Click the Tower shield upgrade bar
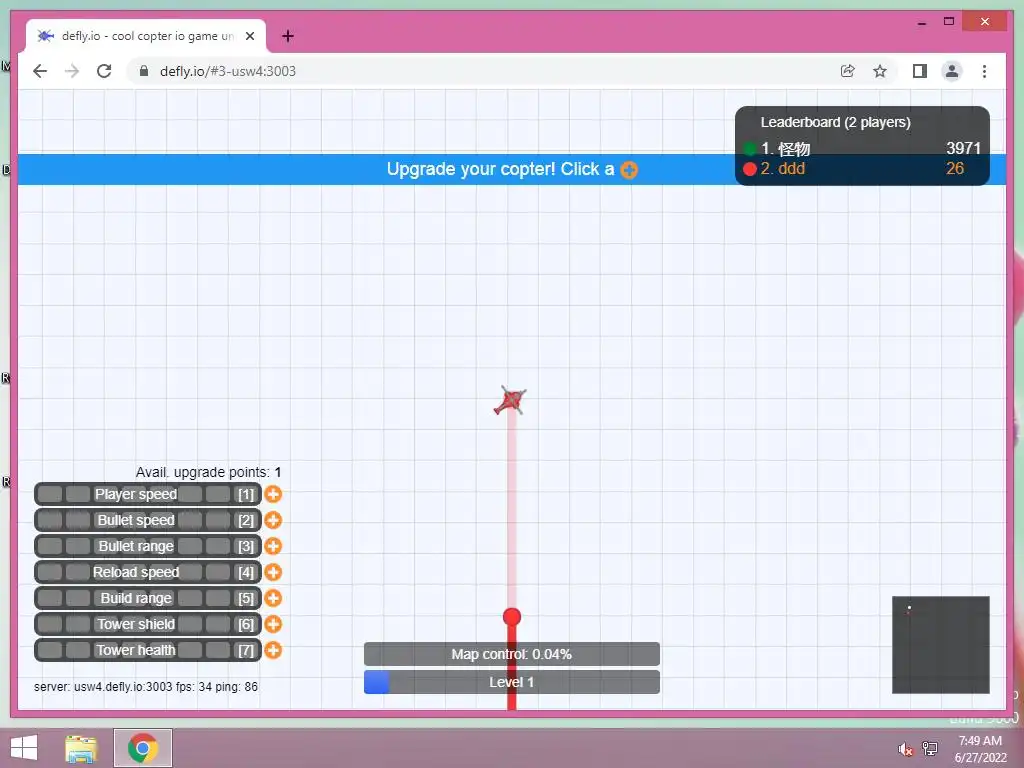Viewport: 1024px width, 768px height. [x=148, y=624]
